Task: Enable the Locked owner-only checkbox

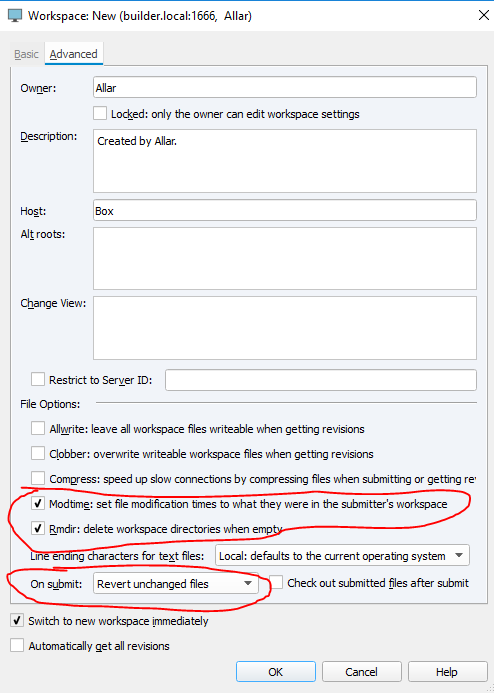Action: click(x=100, y=113)
